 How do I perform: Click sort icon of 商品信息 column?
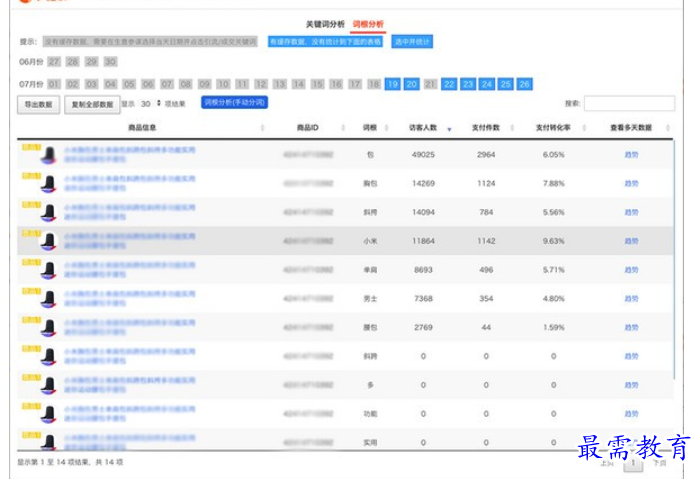[262, 128]
